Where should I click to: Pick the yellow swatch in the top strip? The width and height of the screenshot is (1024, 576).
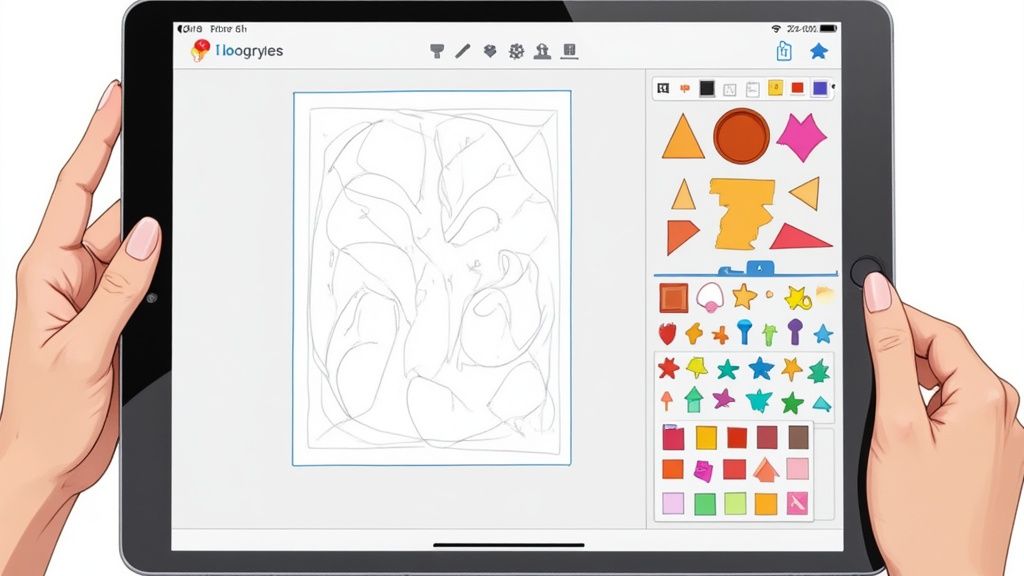[x=775, y=88]
